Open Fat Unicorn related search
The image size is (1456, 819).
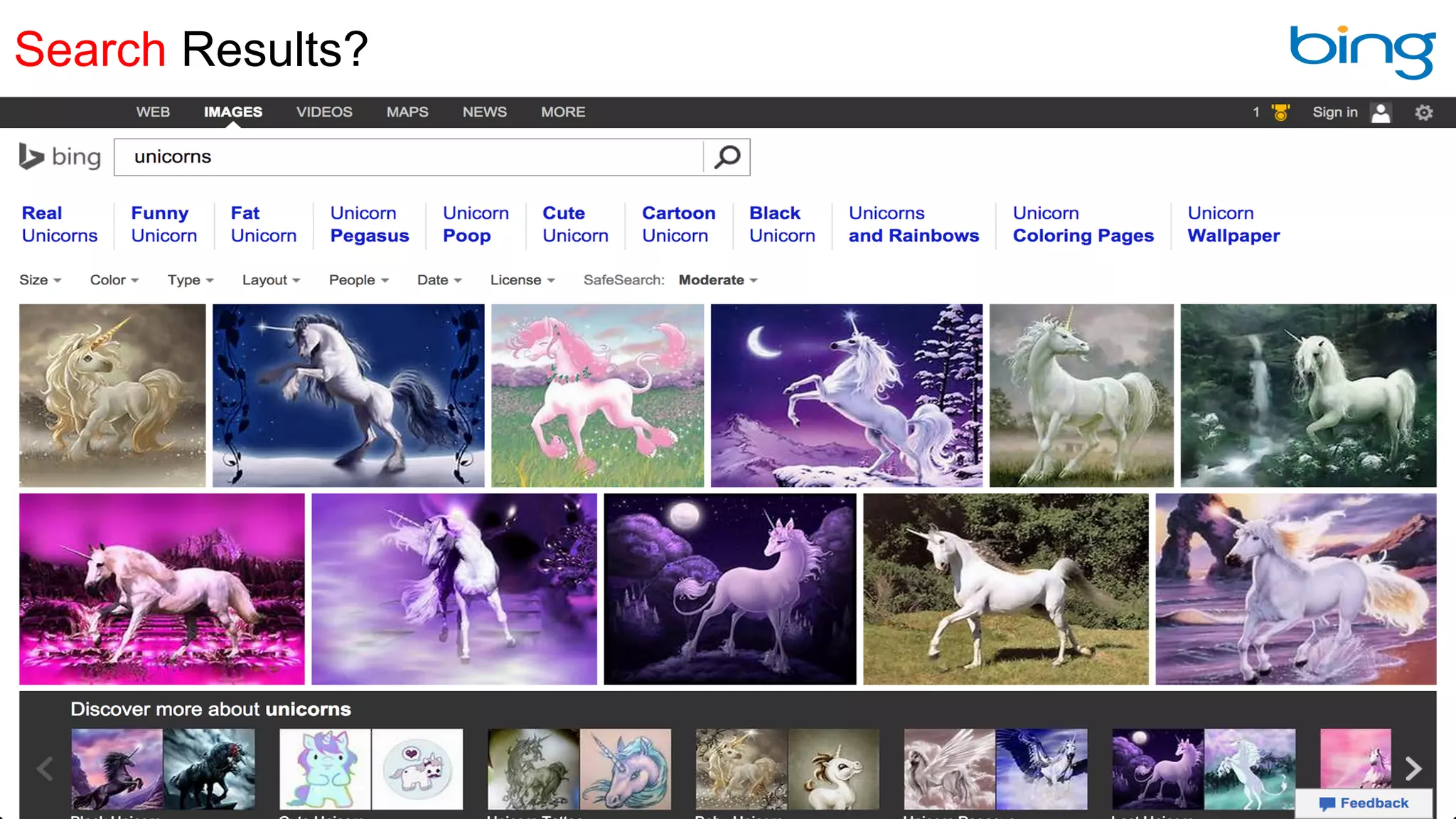tap(264, 225)
